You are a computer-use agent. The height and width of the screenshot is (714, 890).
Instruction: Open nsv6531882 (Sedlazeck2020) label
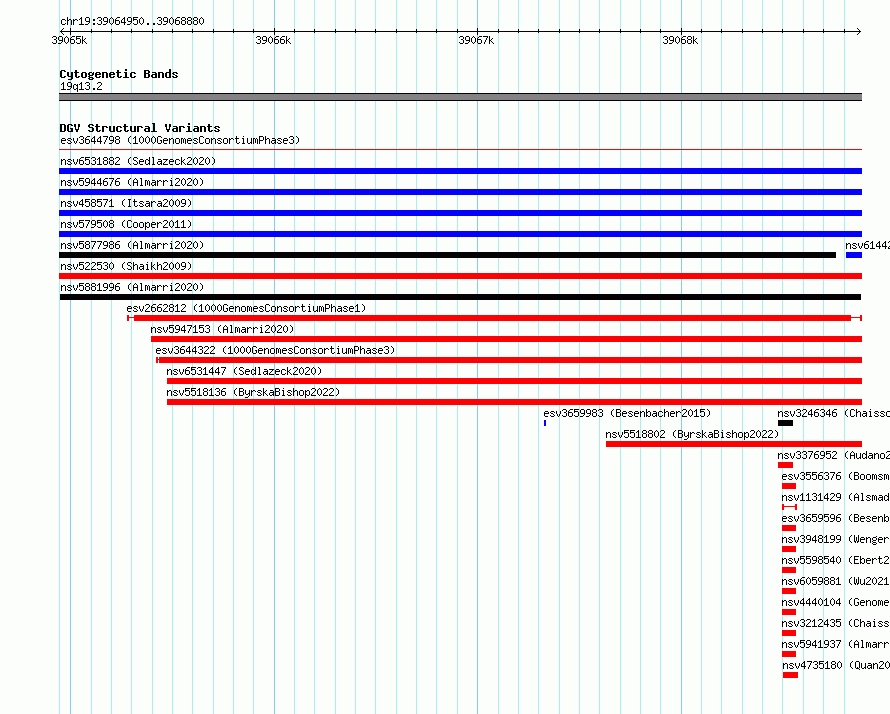(138, 161)
